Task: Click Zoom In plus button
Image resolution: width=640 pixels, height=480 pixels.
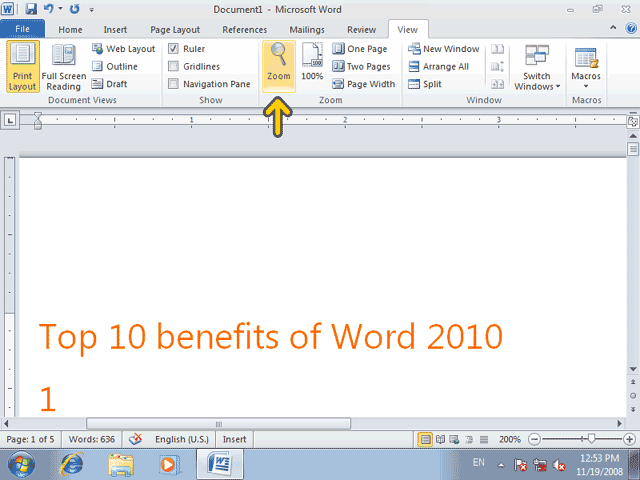Action: coord(629,439)
